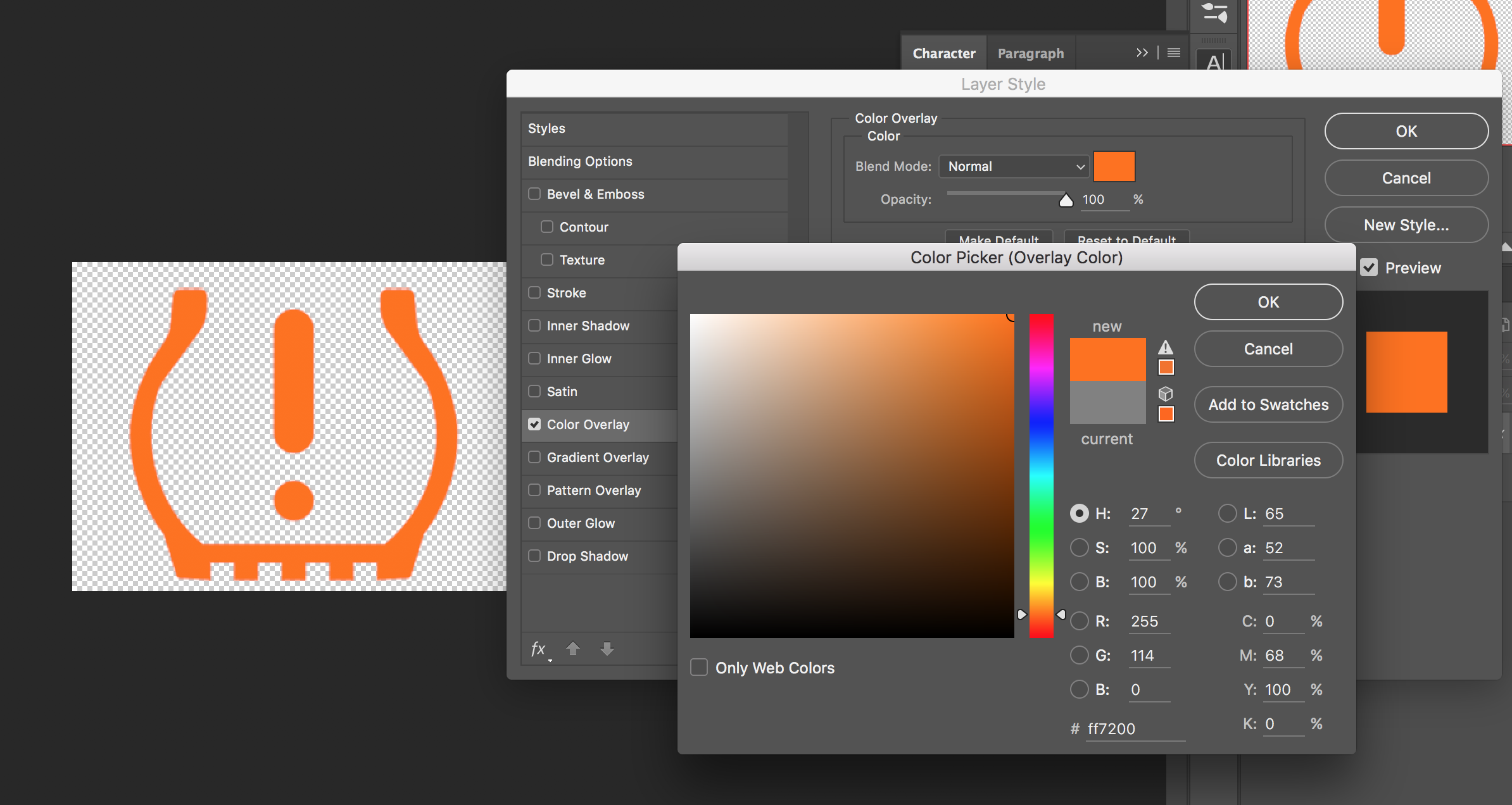Viewport: 1512px width, 805px height.
Task: Collapse panels with the double-chevron icon
Action: pos(1142,53)
